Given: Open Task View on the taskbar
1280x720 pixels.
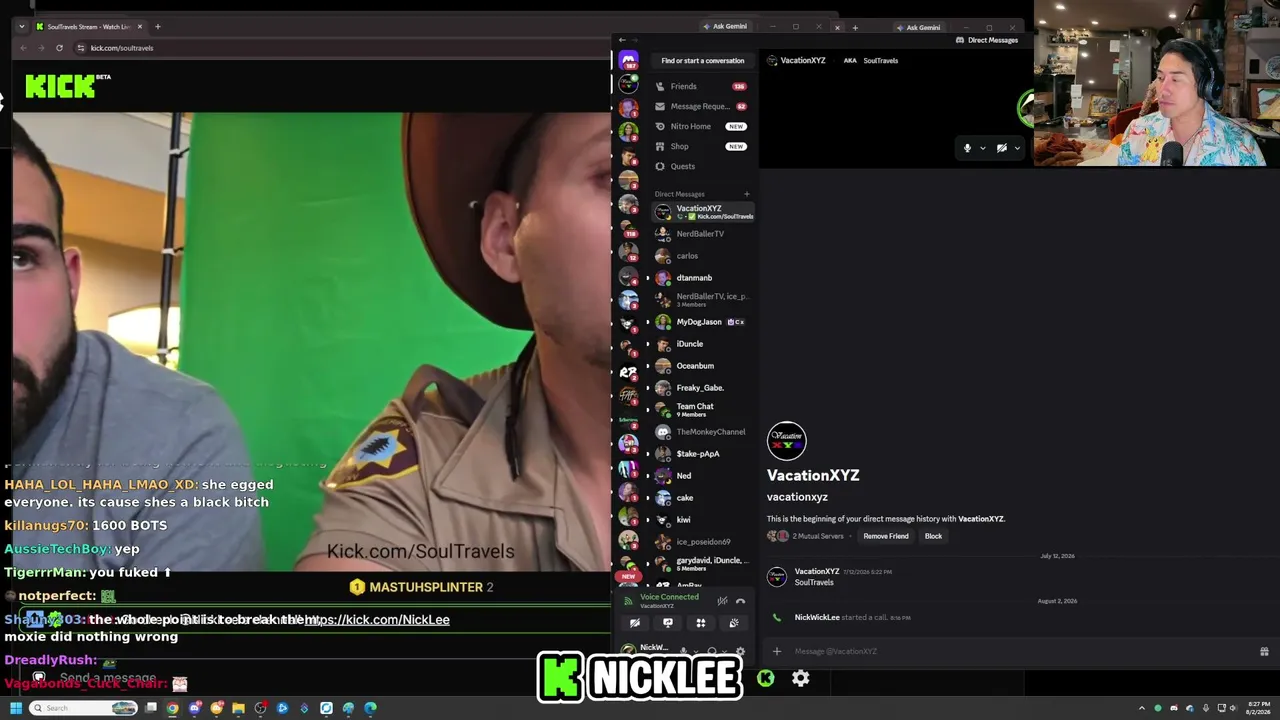Looking at the screenshot, I should coord(151,708).
